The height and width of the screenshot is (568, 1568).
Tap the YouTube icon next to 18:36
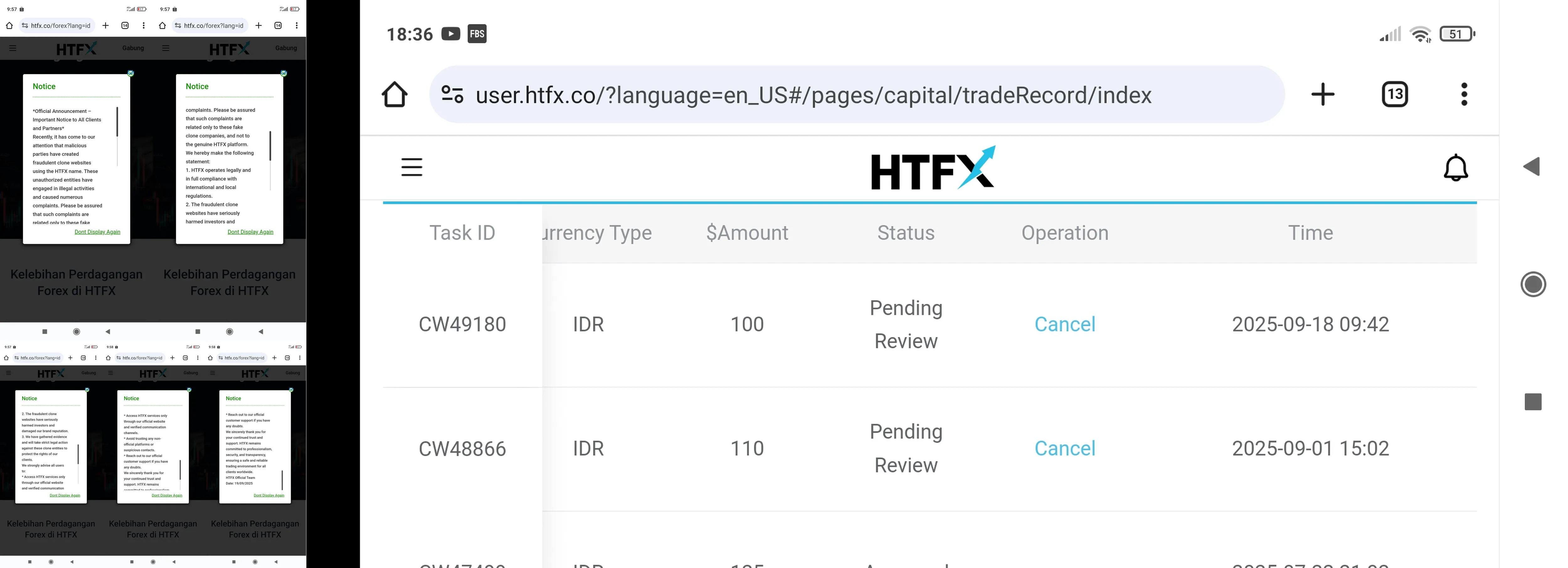tap(450, 34)
